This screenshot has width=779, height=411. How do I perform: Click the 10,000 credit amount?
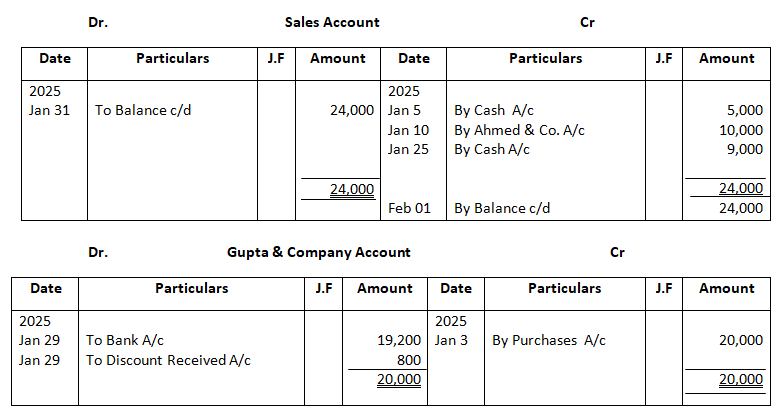click(741, 130)
